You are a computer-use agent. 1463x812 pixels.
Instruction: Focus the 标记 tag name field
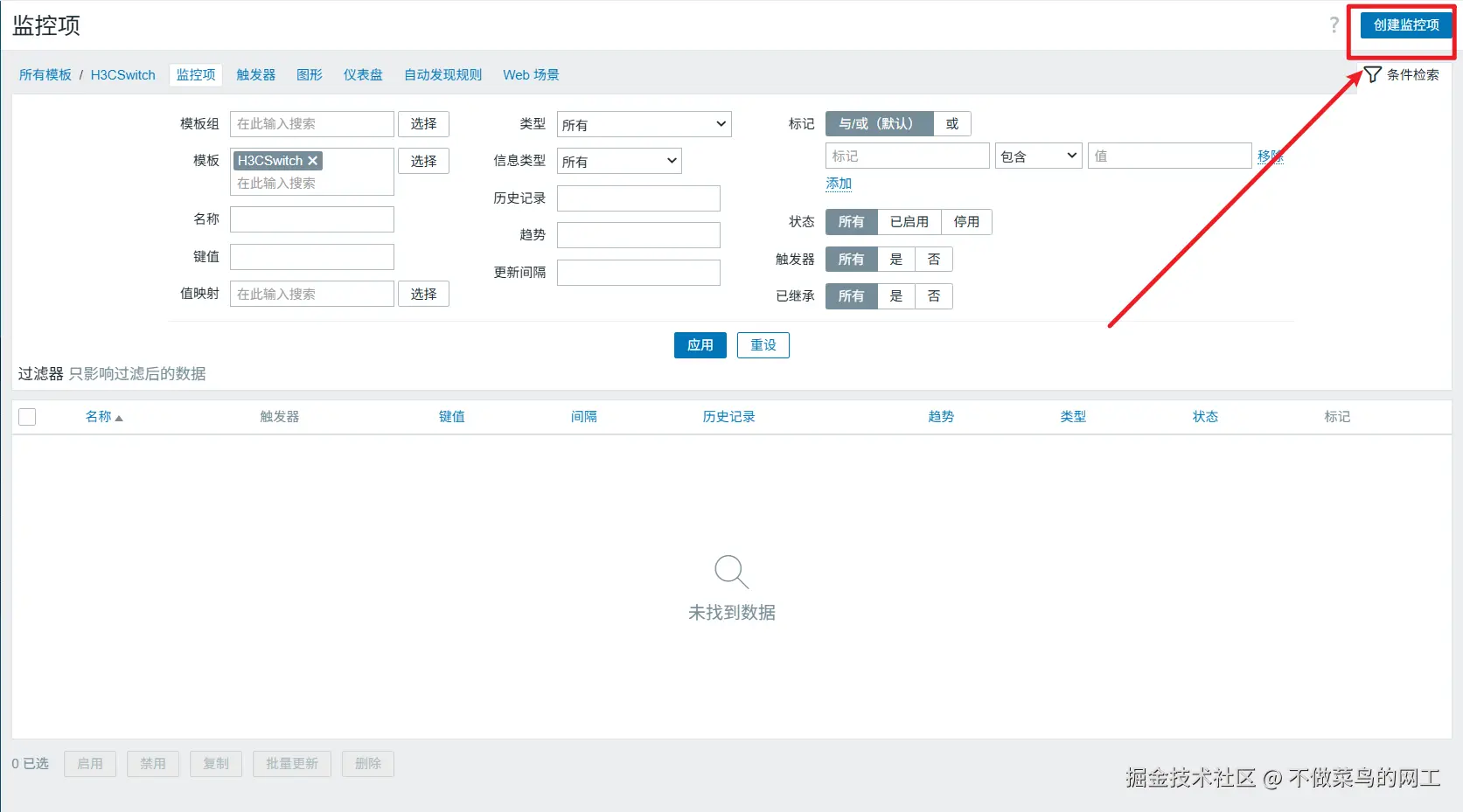point(908,156)
